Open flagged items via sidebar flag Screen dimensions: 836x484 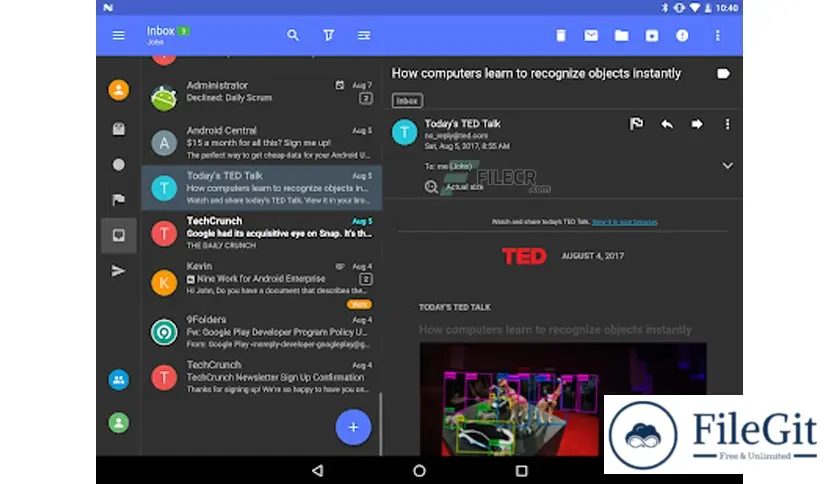[x=118, y=199]
